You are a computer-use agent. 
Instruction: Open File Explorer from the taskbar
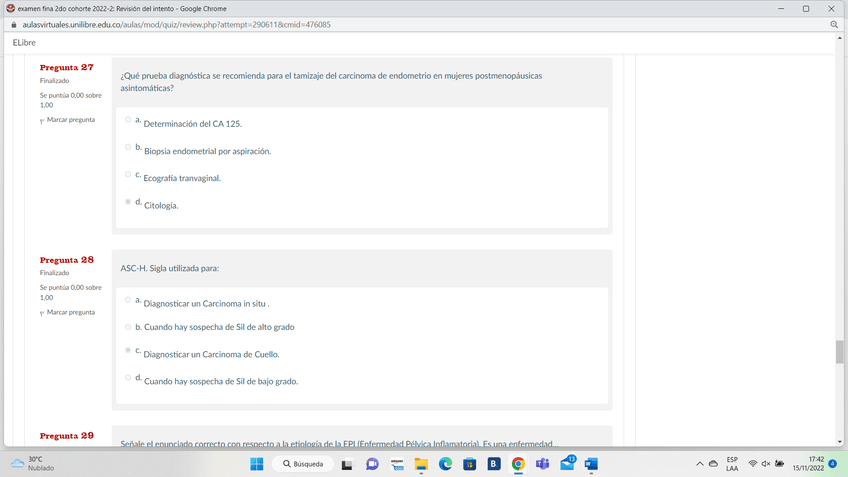click(x=421, y=464)
